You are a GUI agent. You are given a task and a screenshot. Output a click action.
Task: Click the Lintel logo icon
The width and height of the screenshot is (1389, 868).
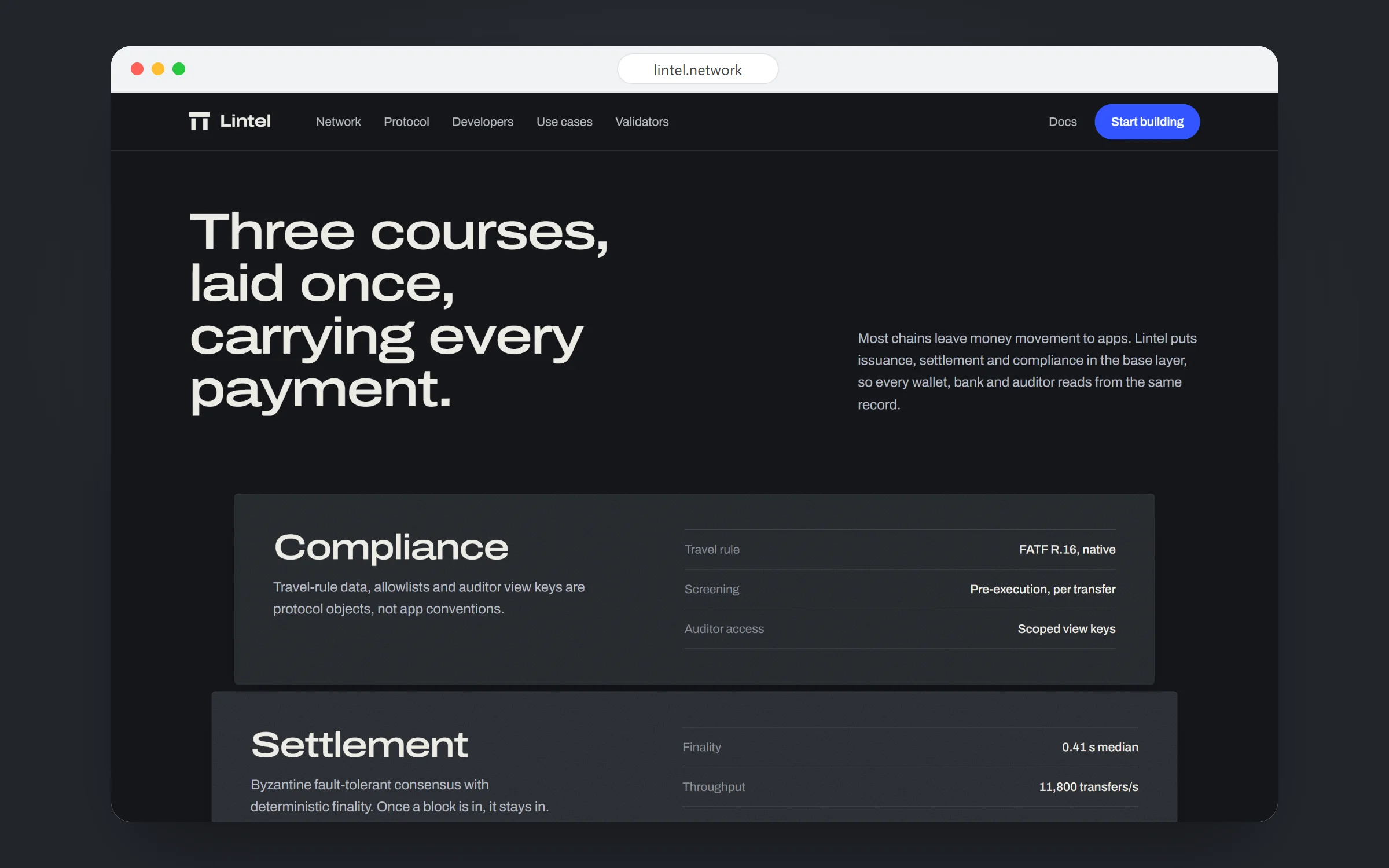(x=199, y=121)
